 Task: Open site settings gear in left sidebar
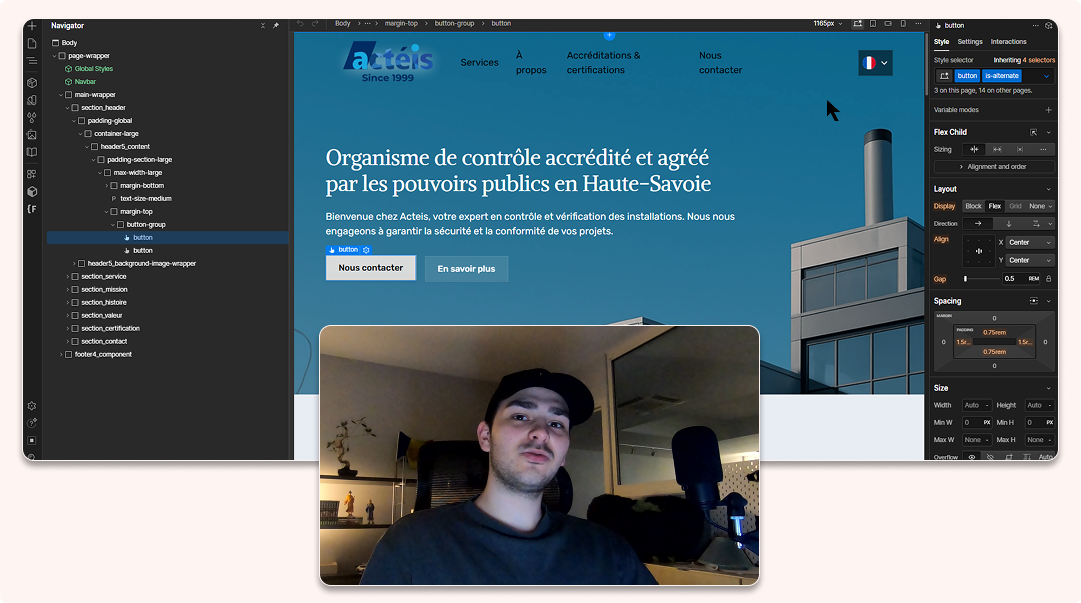[32, 406]
